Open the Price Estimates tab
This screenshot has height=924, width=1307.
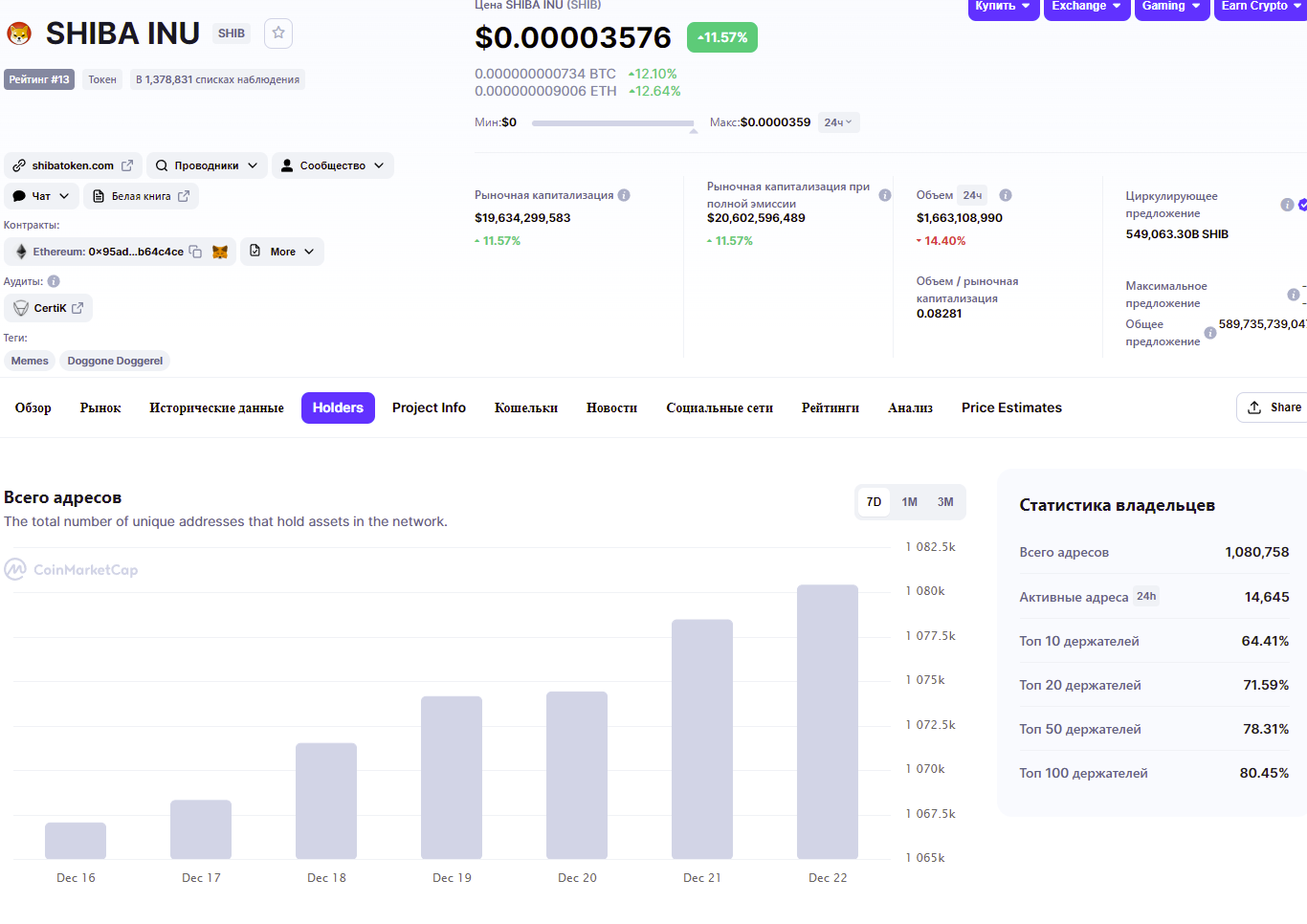click(1011, 407)
